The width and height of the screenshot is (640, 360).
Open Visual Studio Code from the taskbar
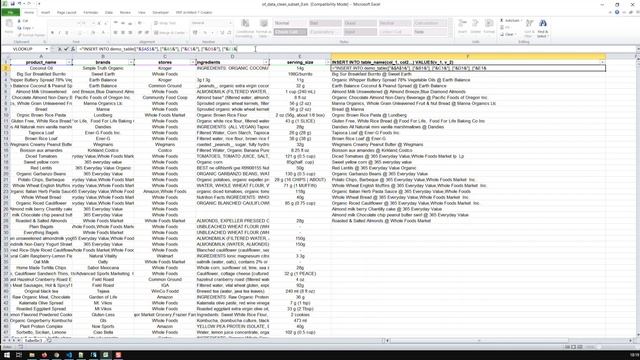(69, 355)
